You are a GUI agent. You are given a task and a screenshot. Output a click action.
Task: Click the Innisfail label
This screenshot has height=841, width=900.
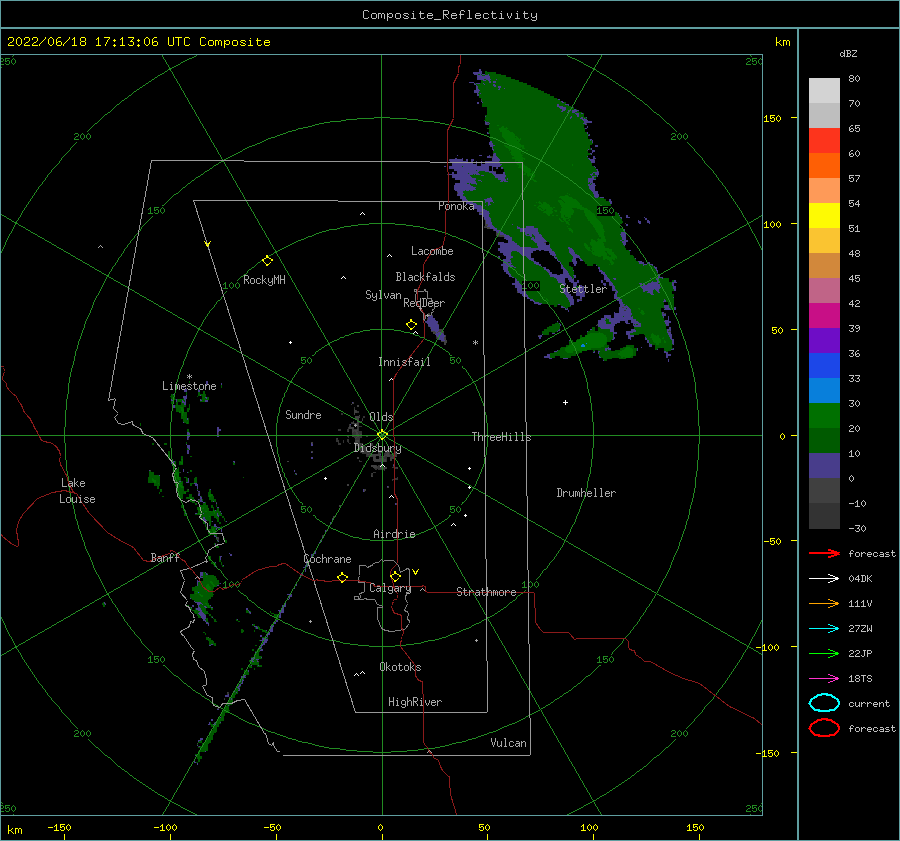404,362
